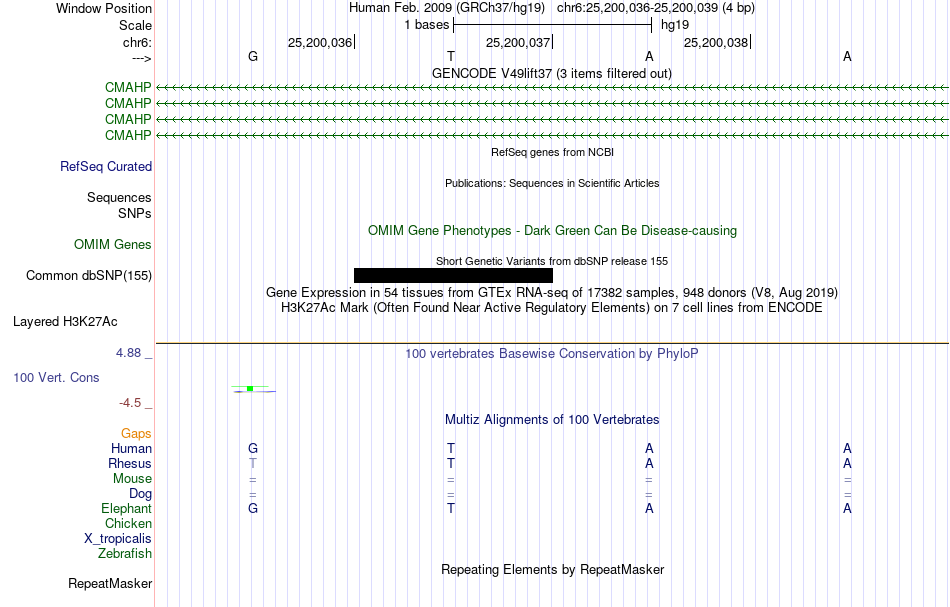950x607 pixels.
Task: Click the 1 bases scale bar
Action: pos(553,25)
